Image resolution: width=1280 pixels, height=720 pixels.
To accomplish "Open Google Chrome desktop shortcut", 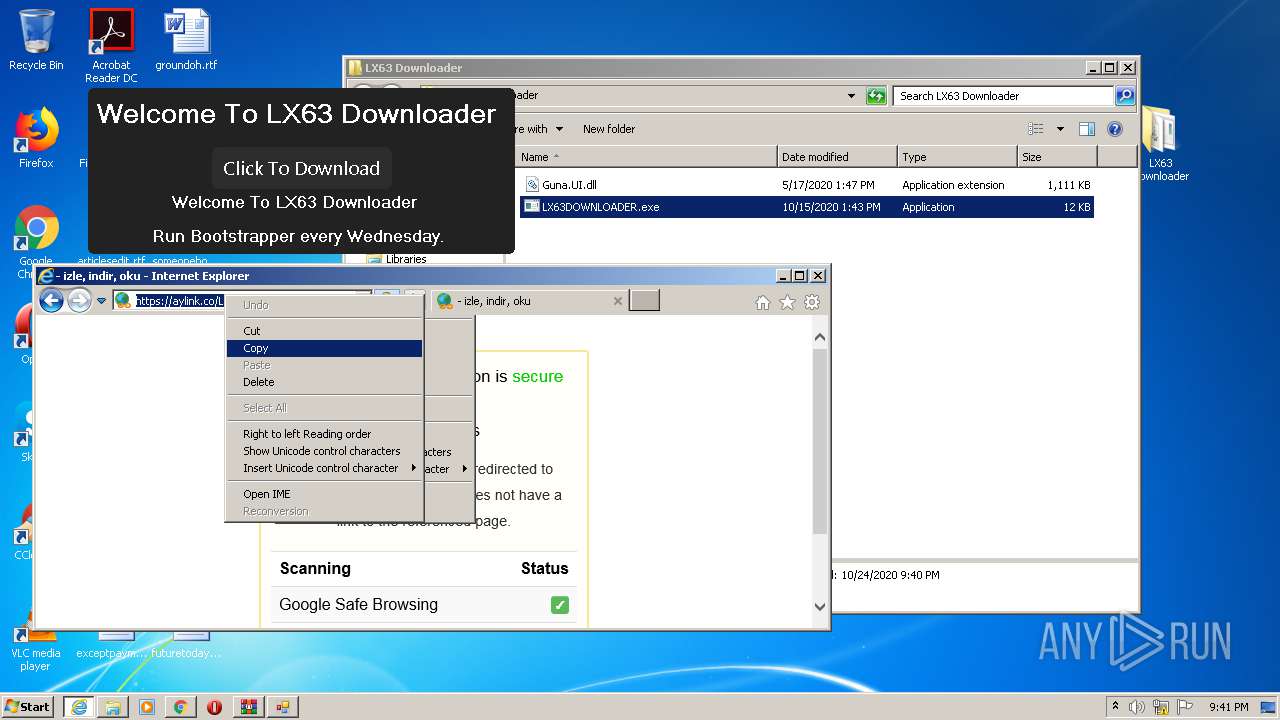I will (x=36, y=241).
